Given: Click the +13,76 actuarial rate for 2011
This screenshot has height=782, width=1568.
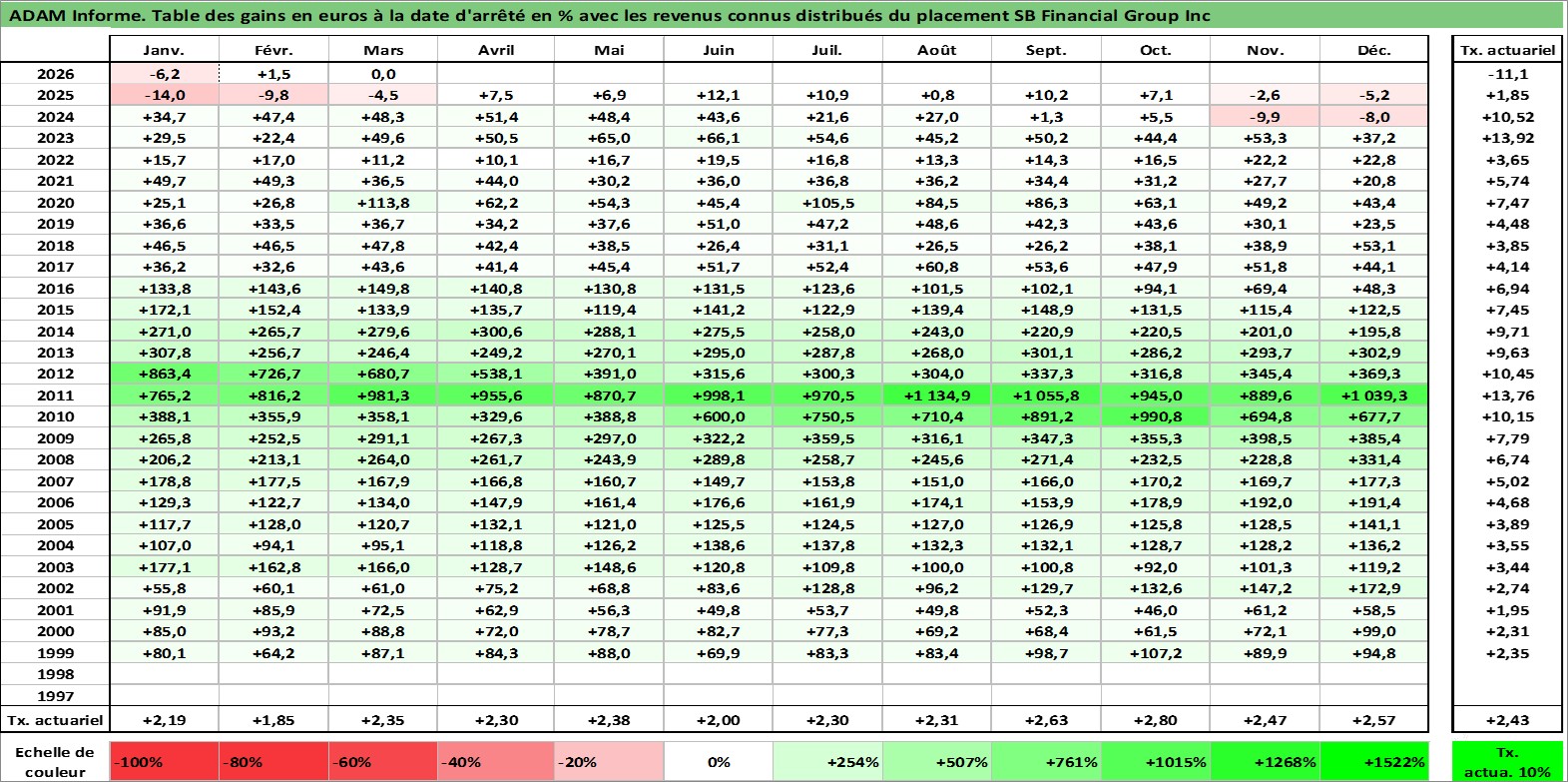Looking at the screenshot, I should [1507, 395].
